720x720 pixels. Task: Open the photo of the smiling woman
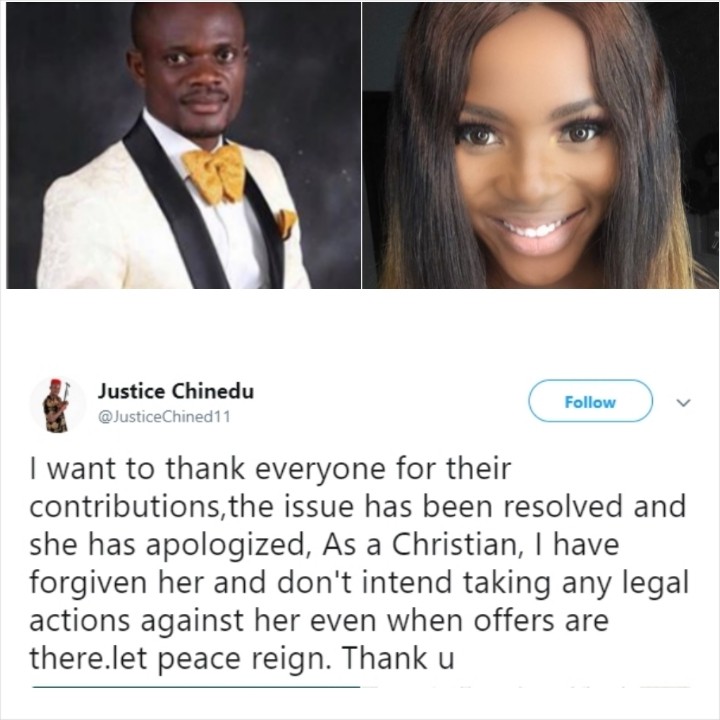coord(540,146)
